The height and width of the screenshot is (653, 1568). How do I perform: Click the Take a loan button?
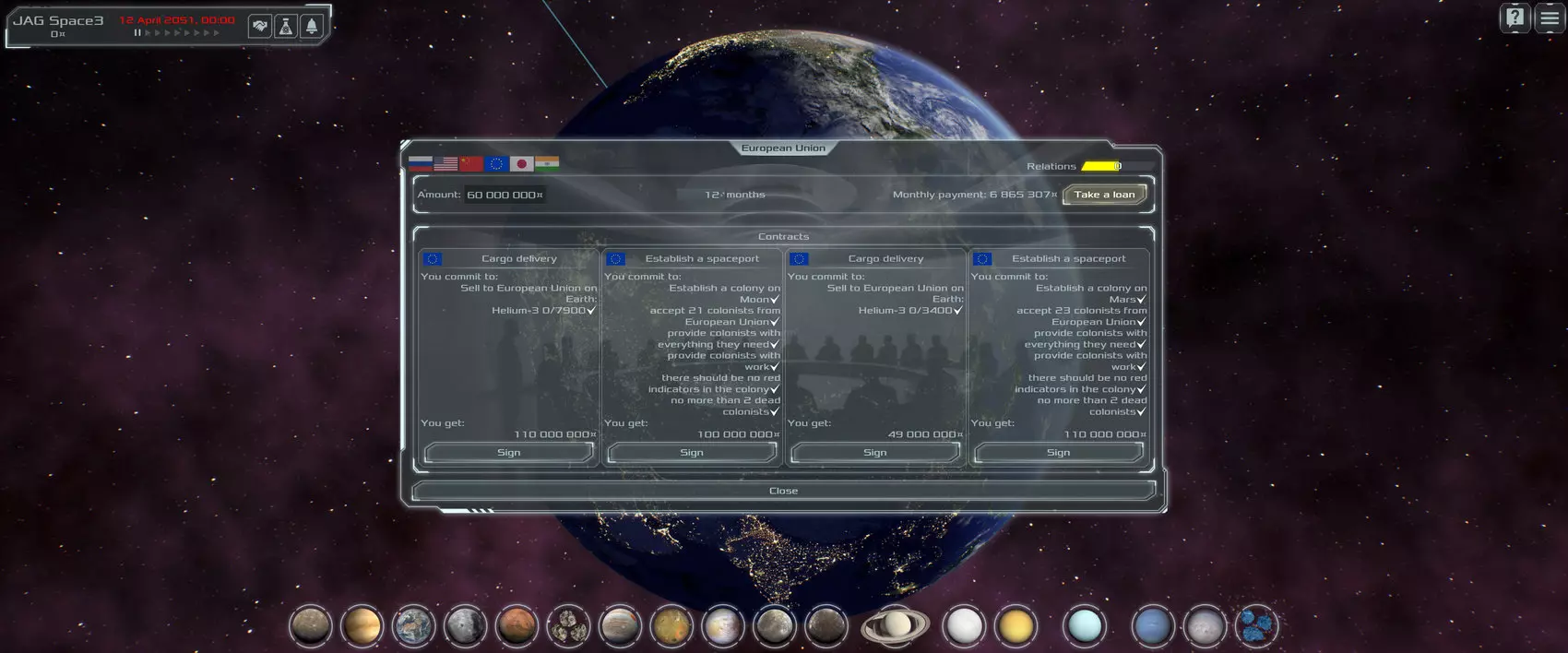1104,195
